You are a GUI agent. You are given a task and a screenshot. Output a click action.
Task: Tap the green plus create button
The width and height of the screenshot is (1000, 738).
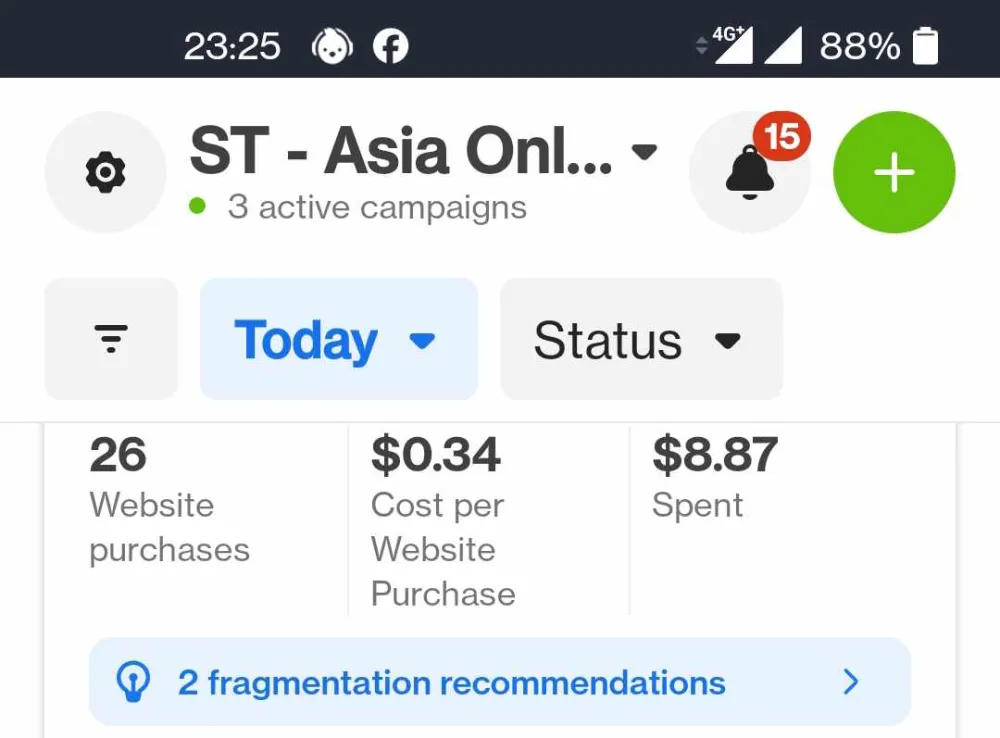894,173
